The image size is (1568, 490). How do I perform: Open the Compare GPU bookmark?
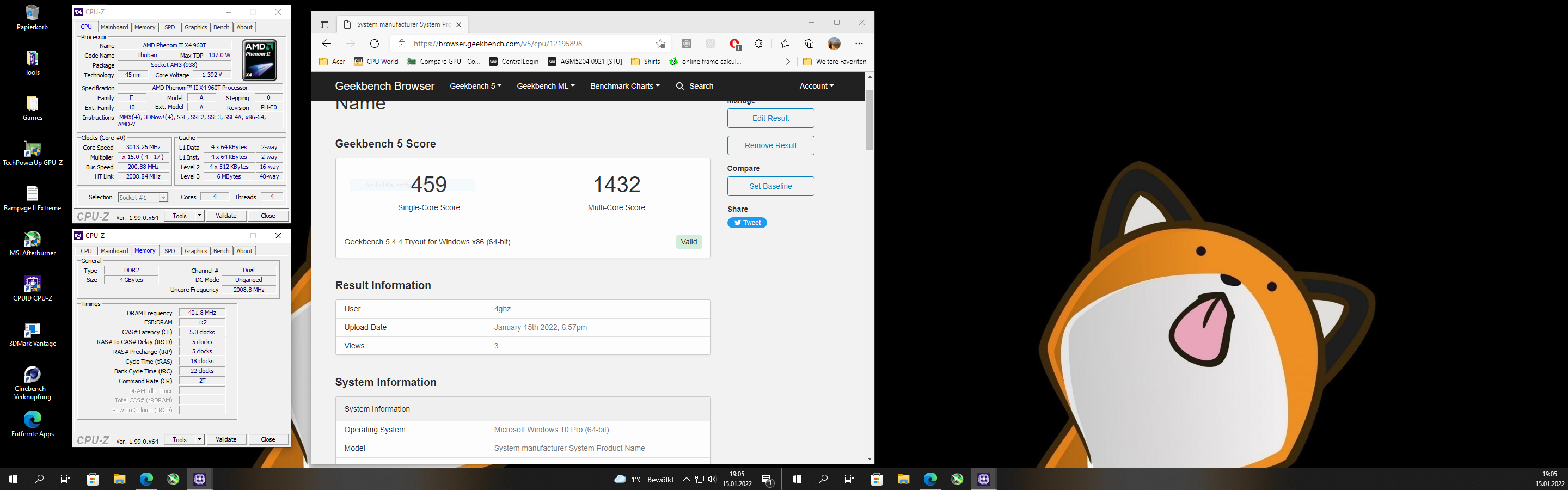tap(444, 62)
